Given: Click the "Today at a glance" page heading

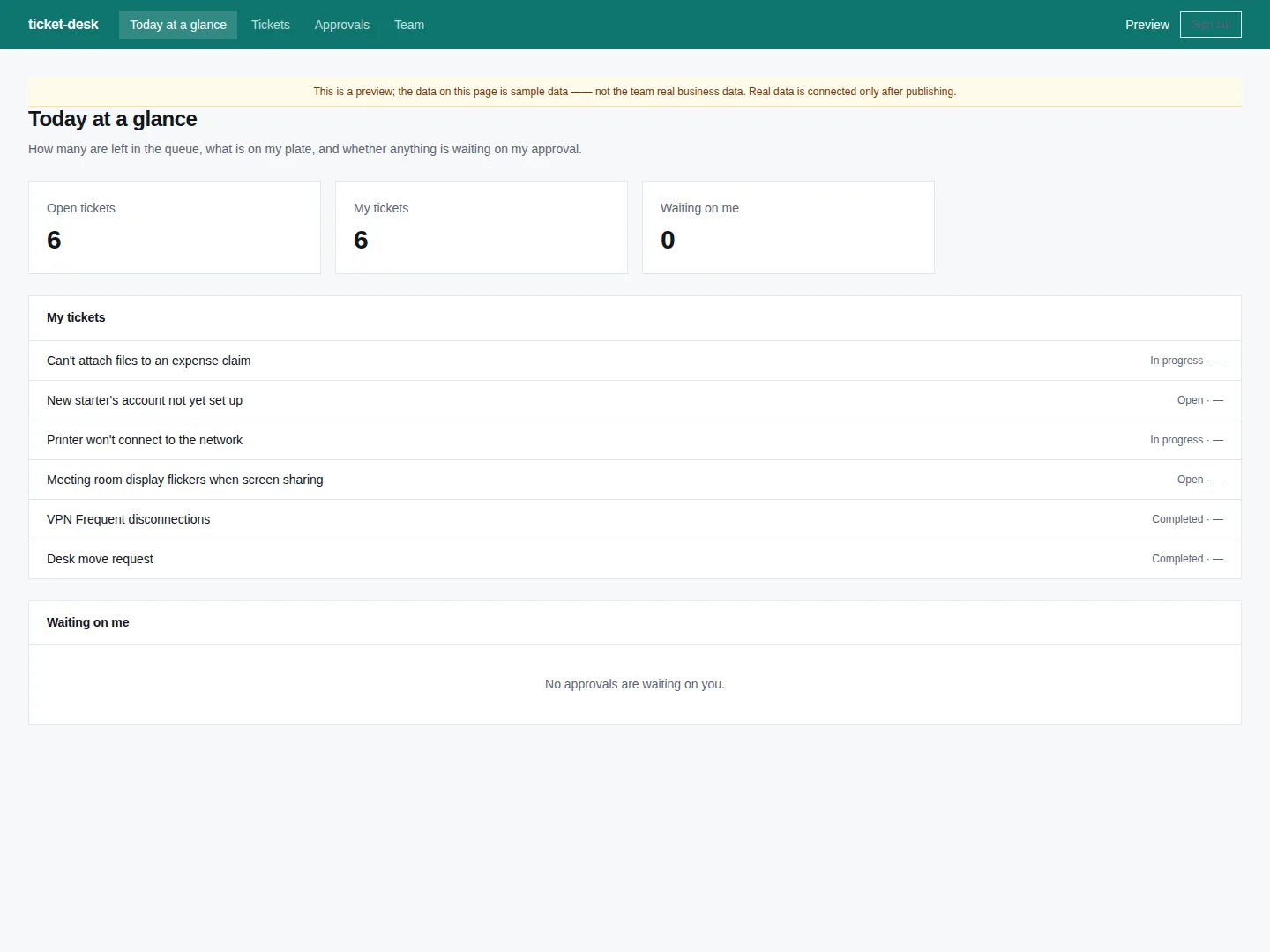Looking at the screenshot, I should click(x=113, y=119).
